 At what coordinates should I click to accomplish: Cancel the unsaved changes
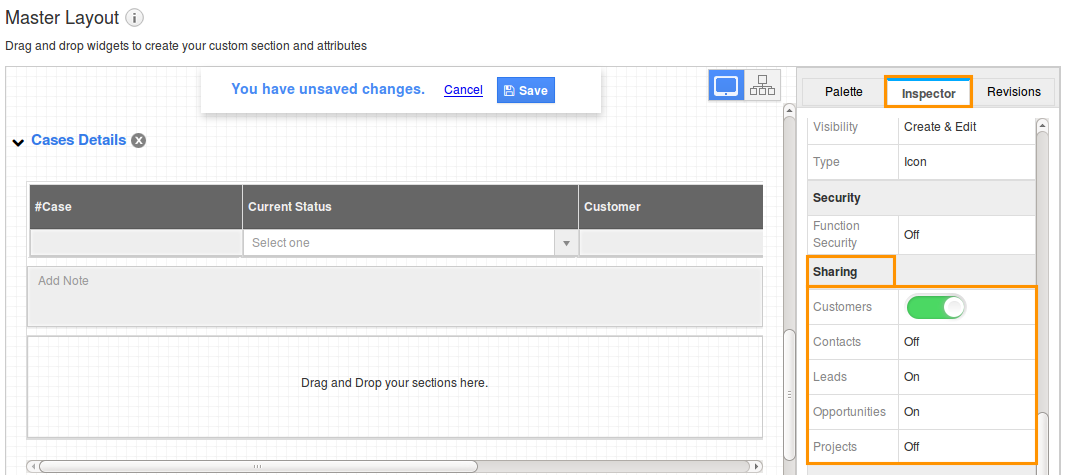(x=463, y=90)
